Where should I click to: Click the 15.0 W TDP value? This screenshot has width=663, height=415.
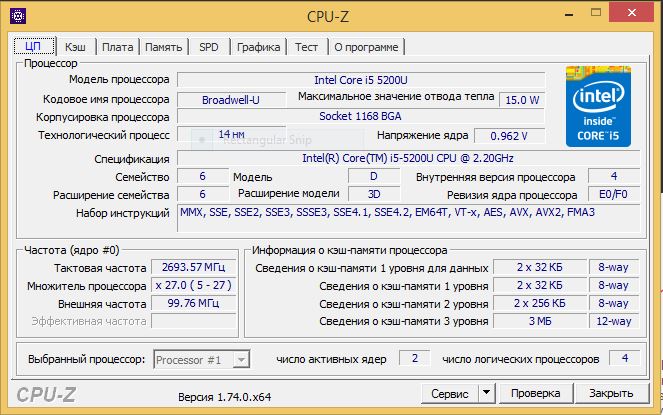522,100
